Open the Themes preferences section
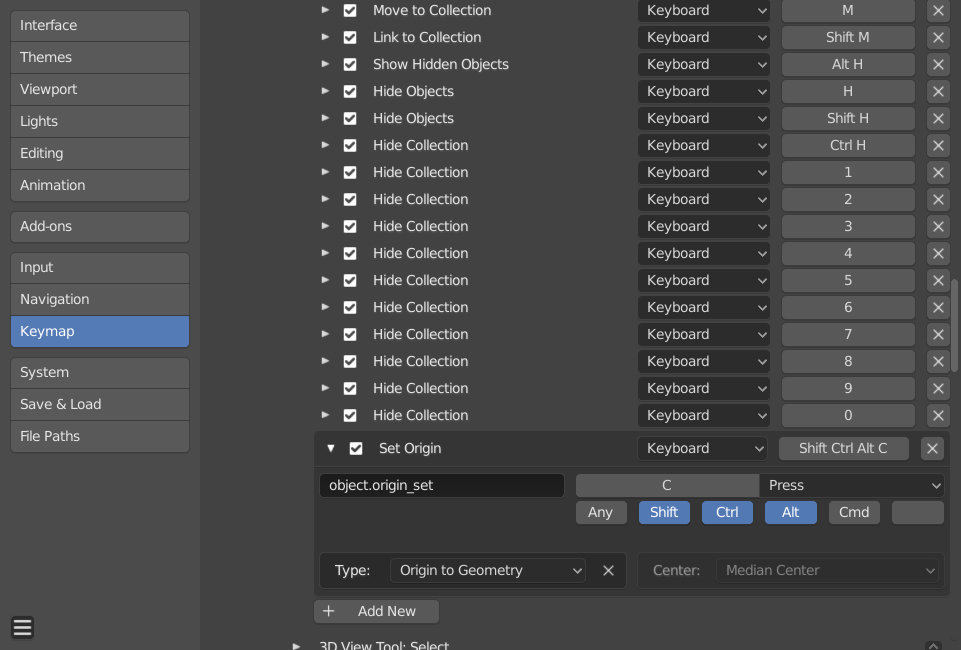The image size is (961, 650). 99,57
